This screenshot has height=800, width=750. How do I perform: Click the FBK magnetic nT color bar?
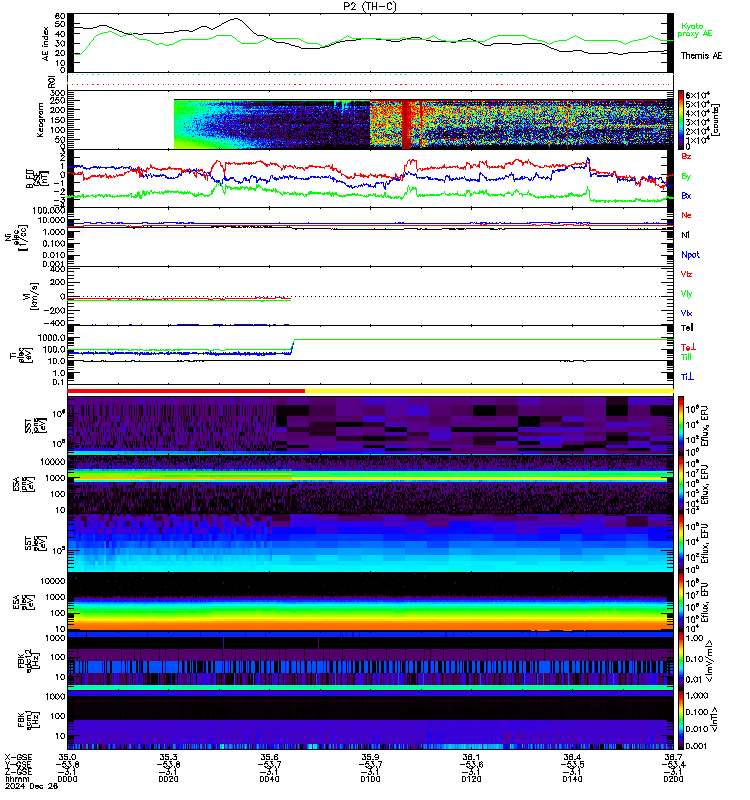tap(681, 720)
